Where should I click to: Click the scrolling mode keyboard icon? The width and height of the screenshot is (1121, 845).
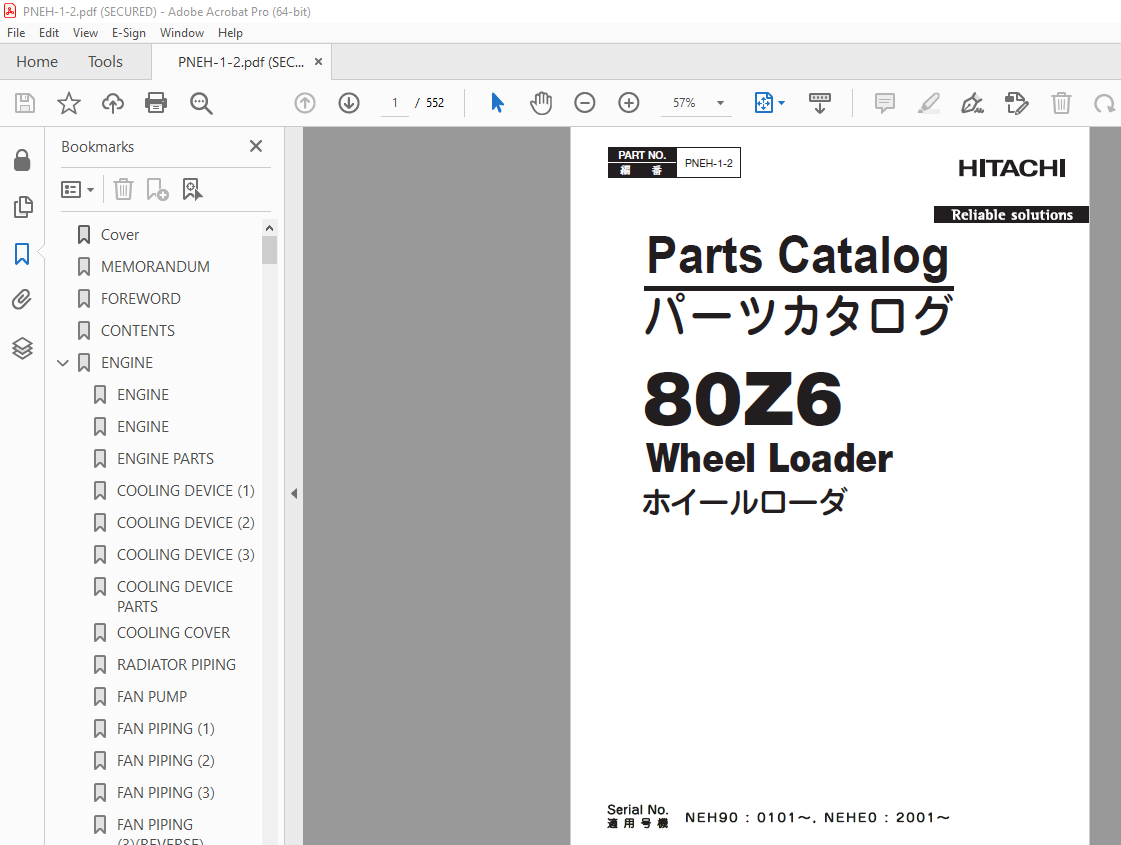(819, 103)
